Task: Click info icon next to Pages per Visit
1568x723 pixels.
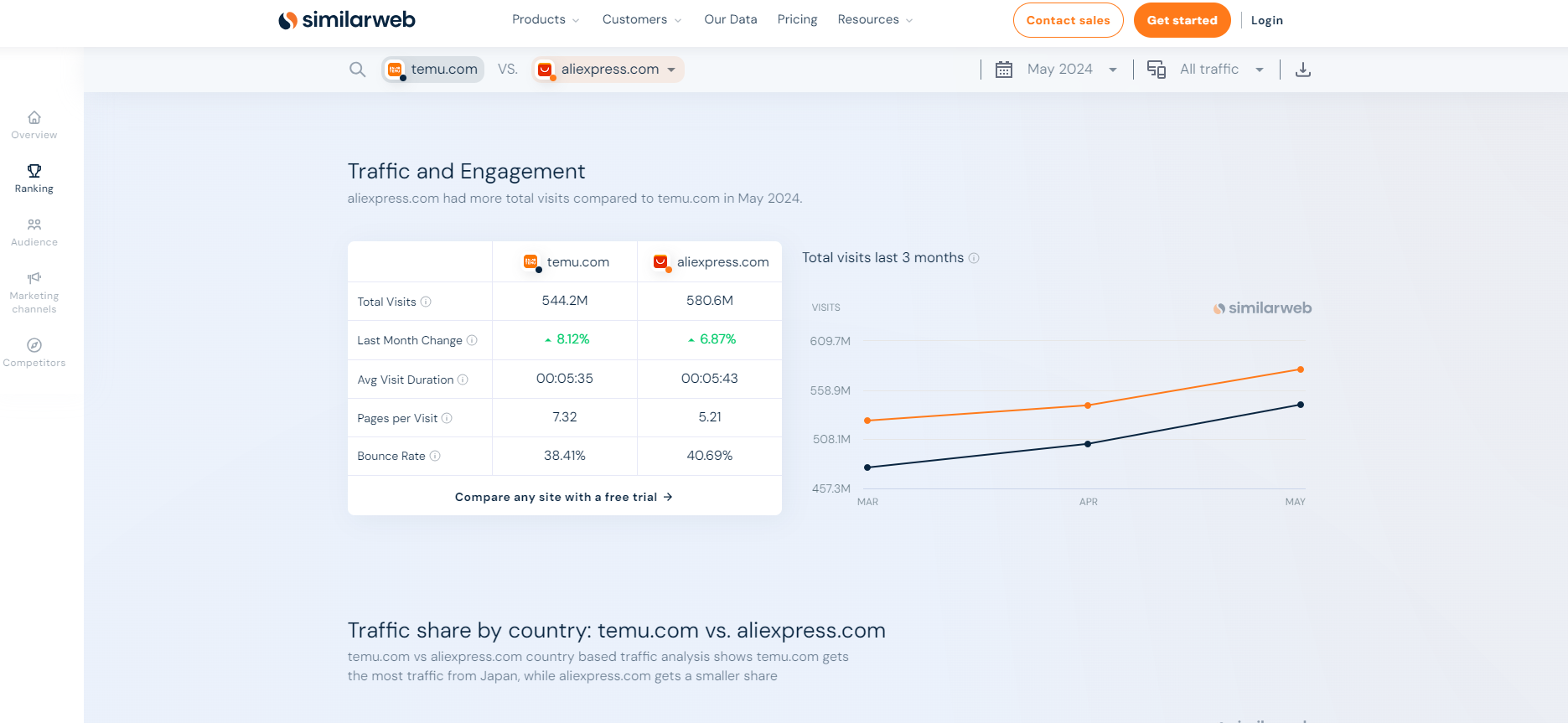Action: (x=447, y=418)
